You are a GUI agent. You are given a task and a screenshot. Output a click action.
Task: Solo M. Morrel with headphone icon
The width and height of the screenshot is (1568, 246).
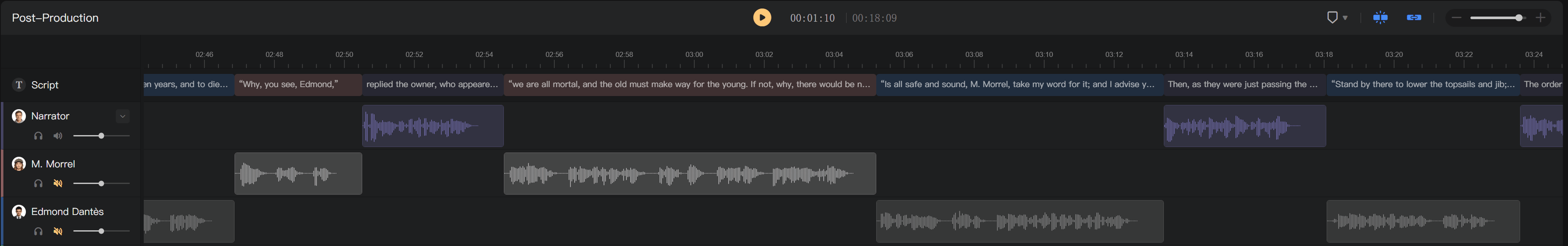(x=38, y=183)
